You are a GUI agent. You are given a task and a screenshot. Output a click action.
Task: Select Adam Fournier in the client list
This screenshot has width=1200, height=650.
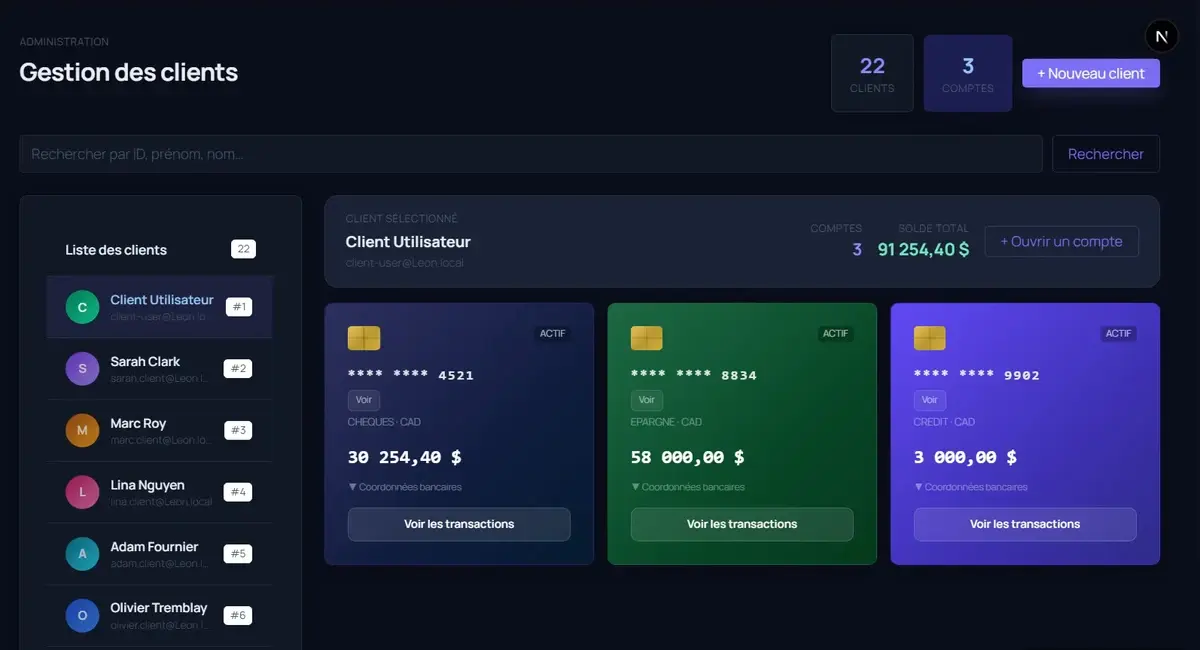point(160,554)
